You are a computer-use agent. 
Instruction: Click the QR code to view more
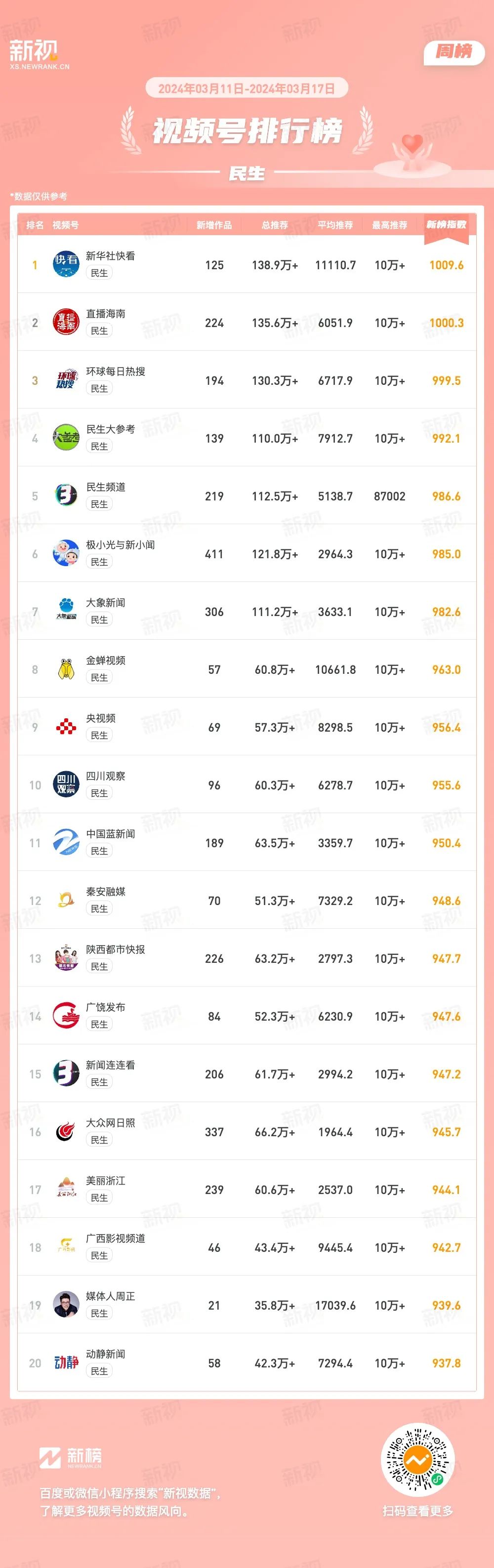(x=417, y=1459)
